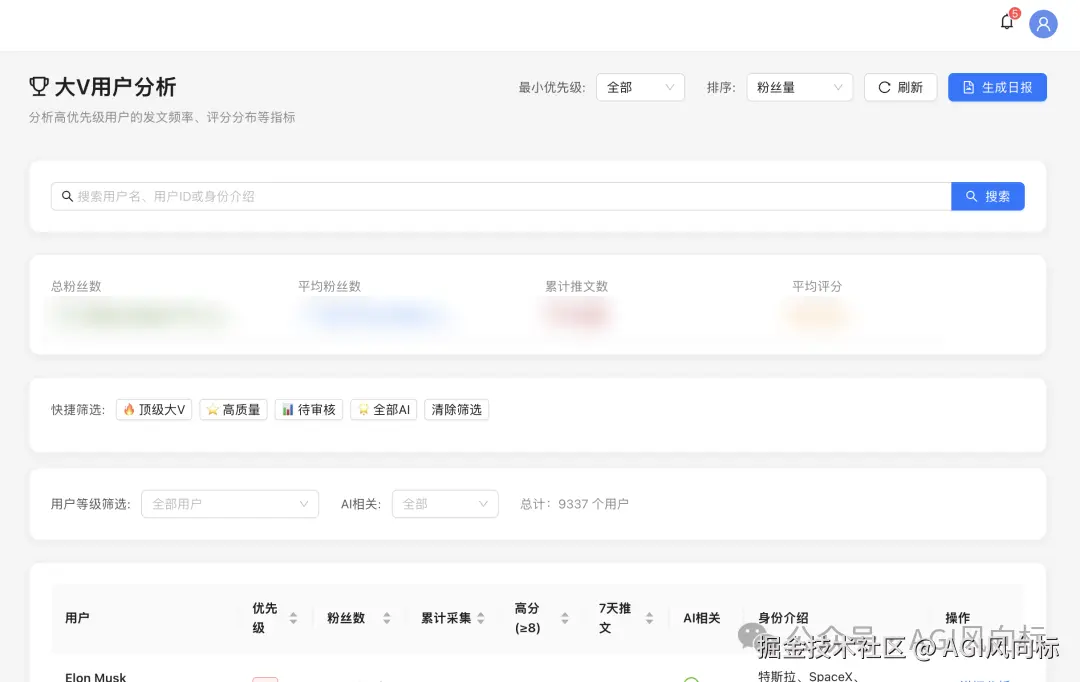Click the 清除筛选 button
The image size is (1080, 682).
456,410
